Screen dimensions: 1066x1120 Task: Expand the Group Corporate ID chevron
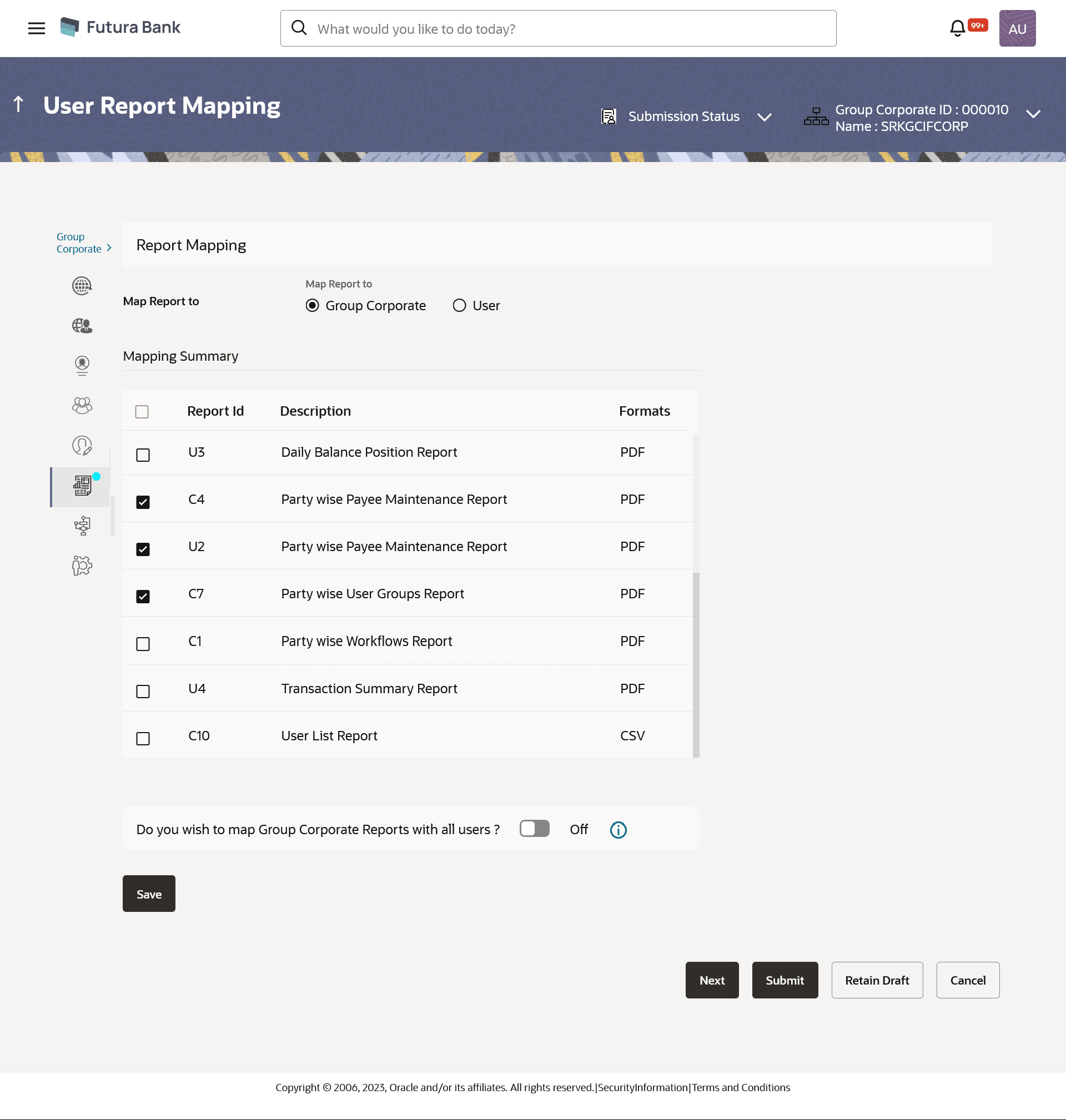coord(1033,114)
